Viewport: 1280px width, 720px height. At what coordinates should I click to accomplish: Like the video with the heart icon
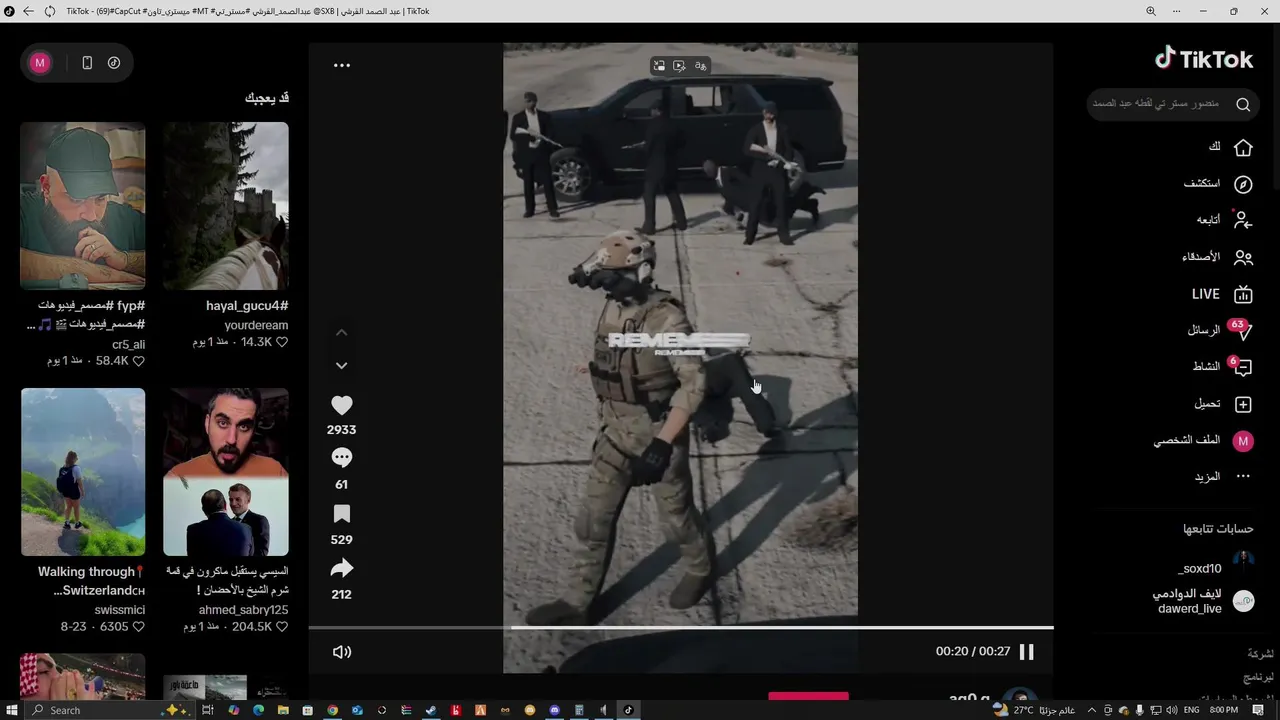coord(342,406)
